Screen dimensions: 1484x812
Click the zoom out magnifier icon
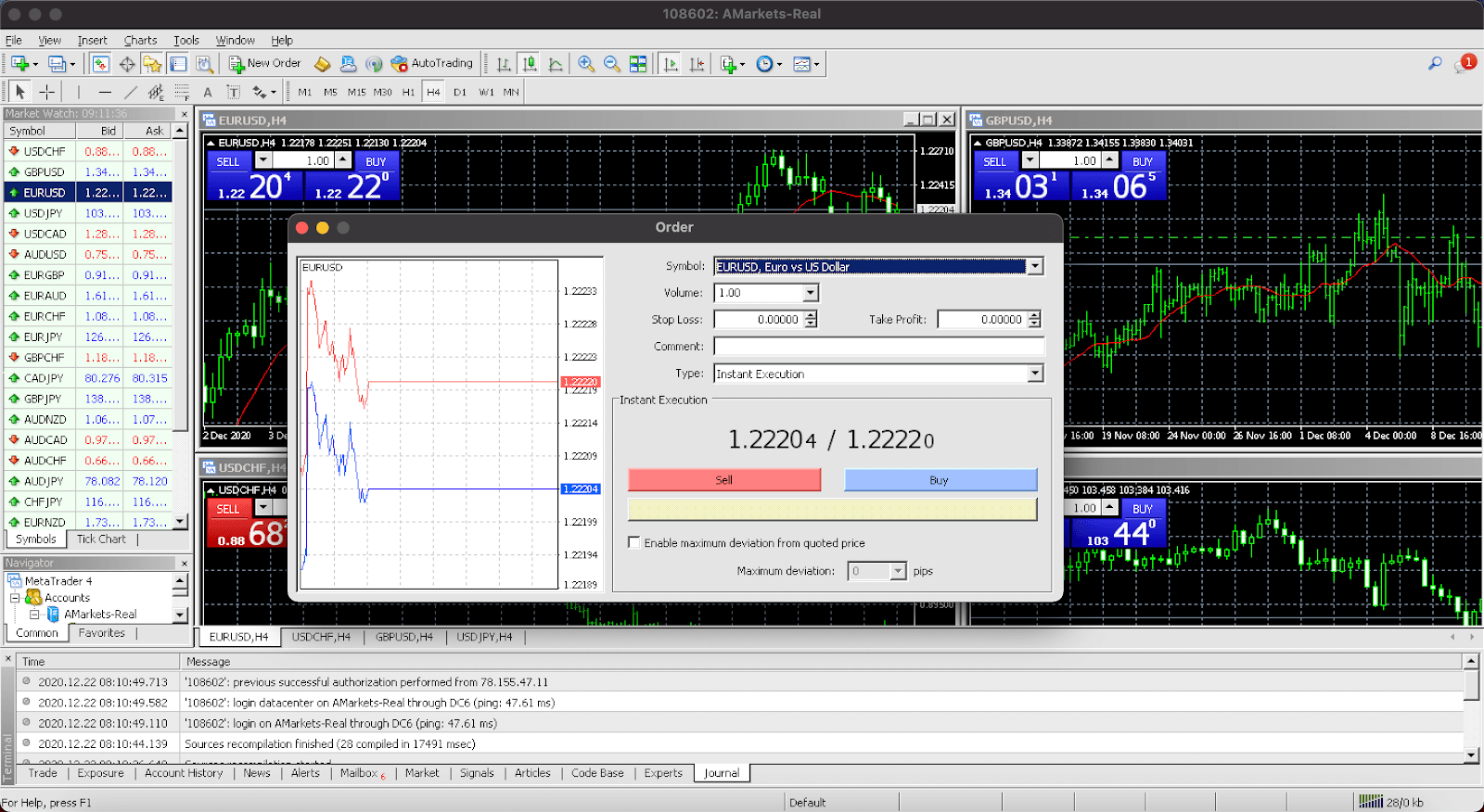(612, 64)
